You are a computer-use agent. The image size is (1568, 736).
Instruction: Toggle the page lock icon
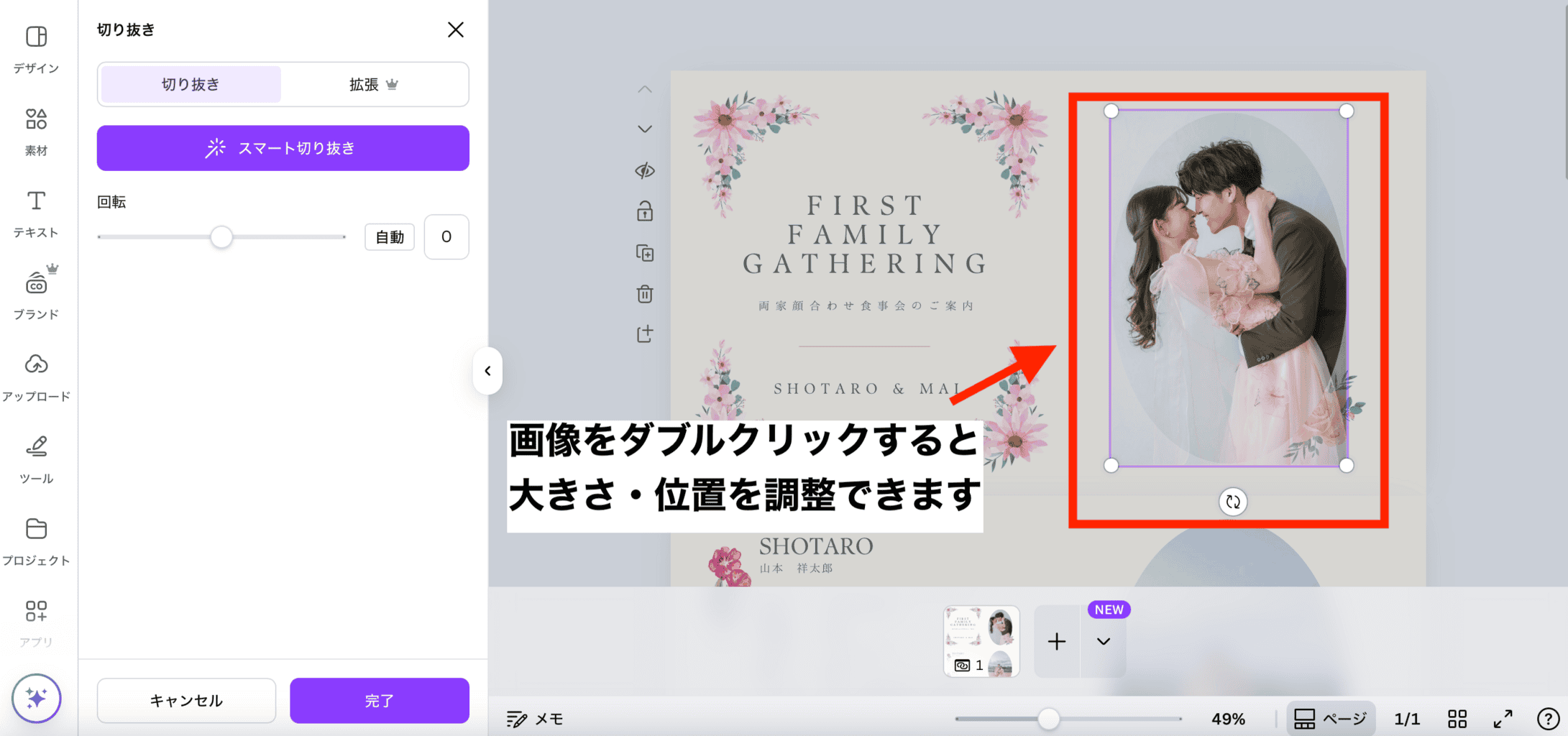(645, 211)
